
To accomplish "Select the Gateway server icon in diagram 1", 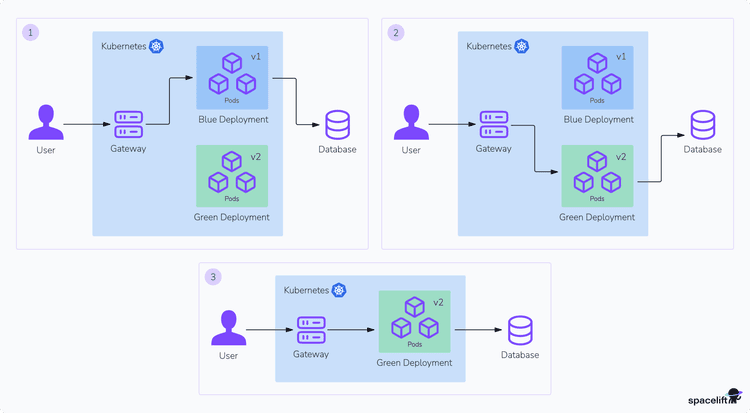I will [129, 124].
